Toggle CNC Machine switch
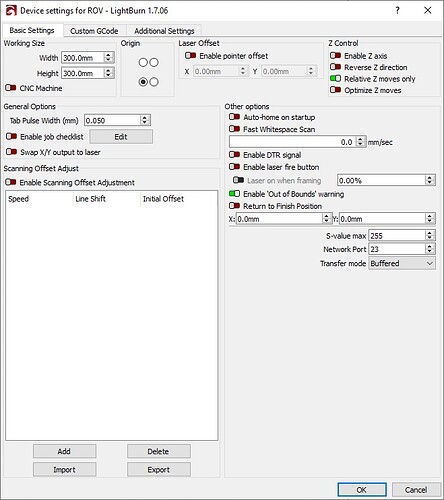The width and height of the screenshot is (444, 500). click(11, 88)
